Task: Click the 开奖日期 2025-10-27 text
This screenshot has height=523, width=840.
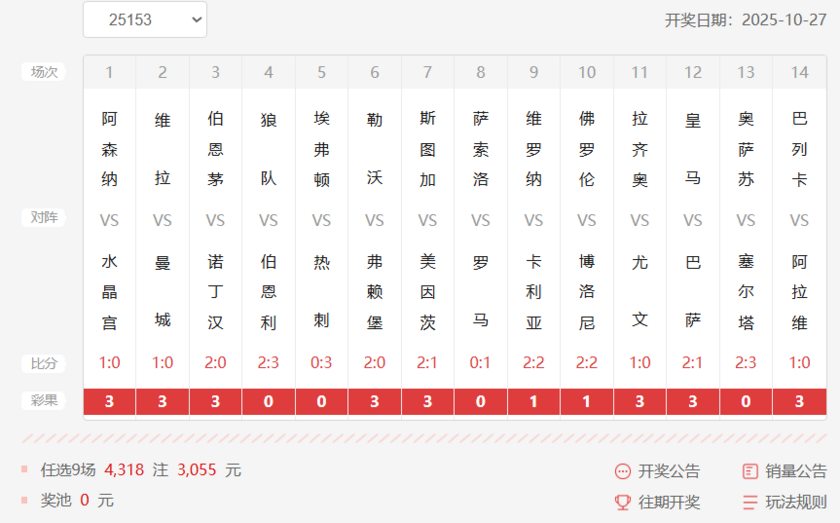Action: click(745, 20)
